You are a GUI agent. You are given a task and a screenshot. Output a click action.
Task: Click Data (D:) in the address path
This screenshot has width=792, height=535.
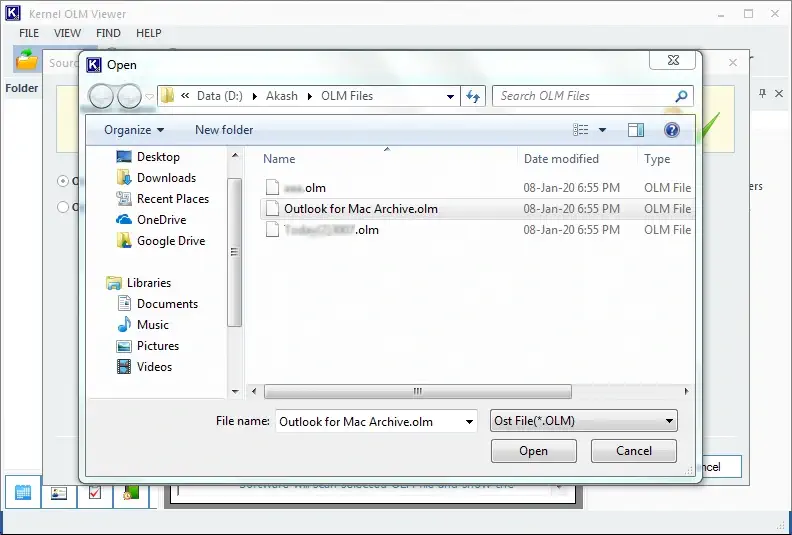click(x=220, y=96)
